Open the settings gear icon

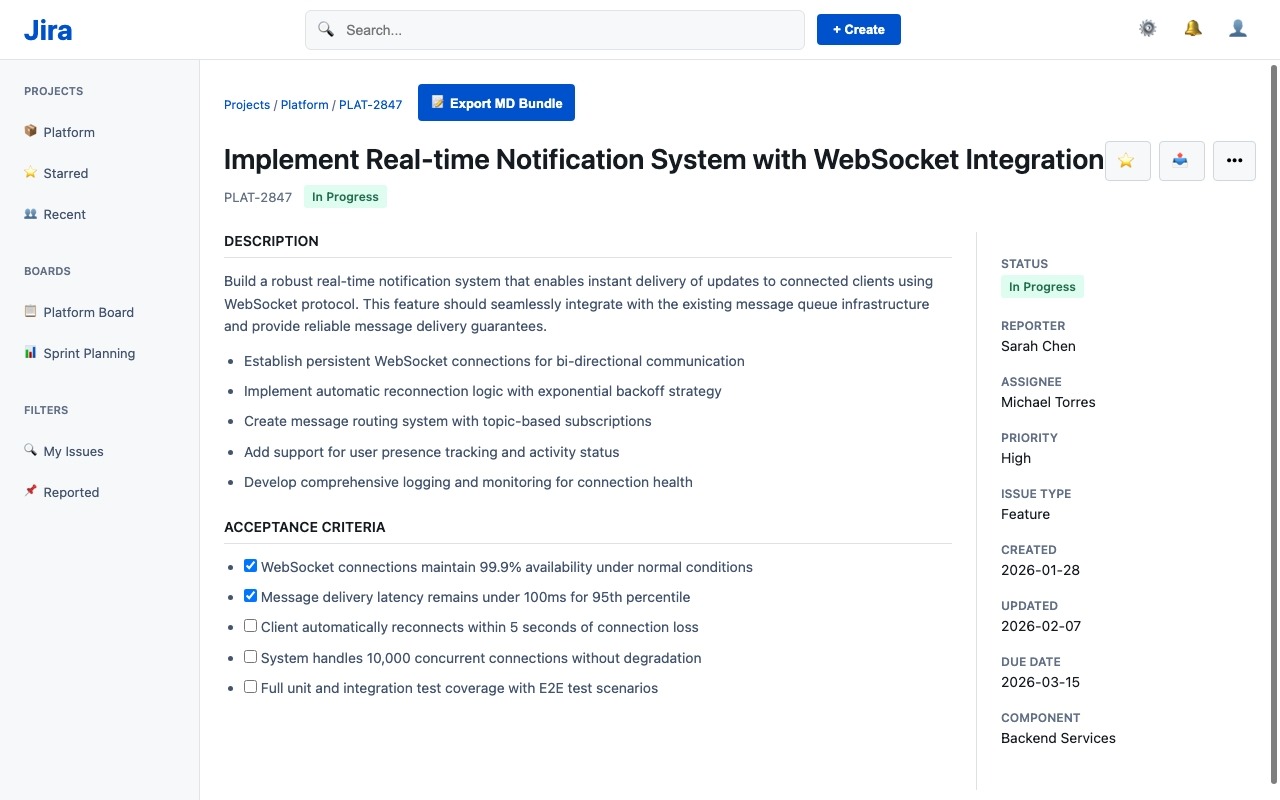point(1148,29)
